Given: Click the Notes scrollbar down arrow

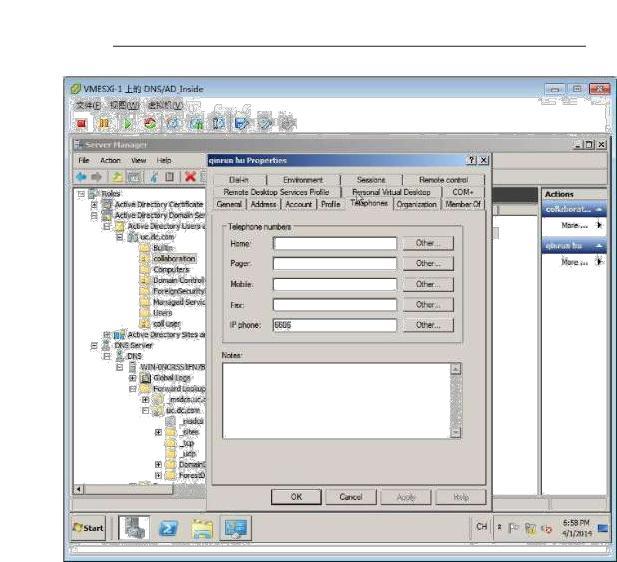Looking at the screenshot, I should (456, 433).
